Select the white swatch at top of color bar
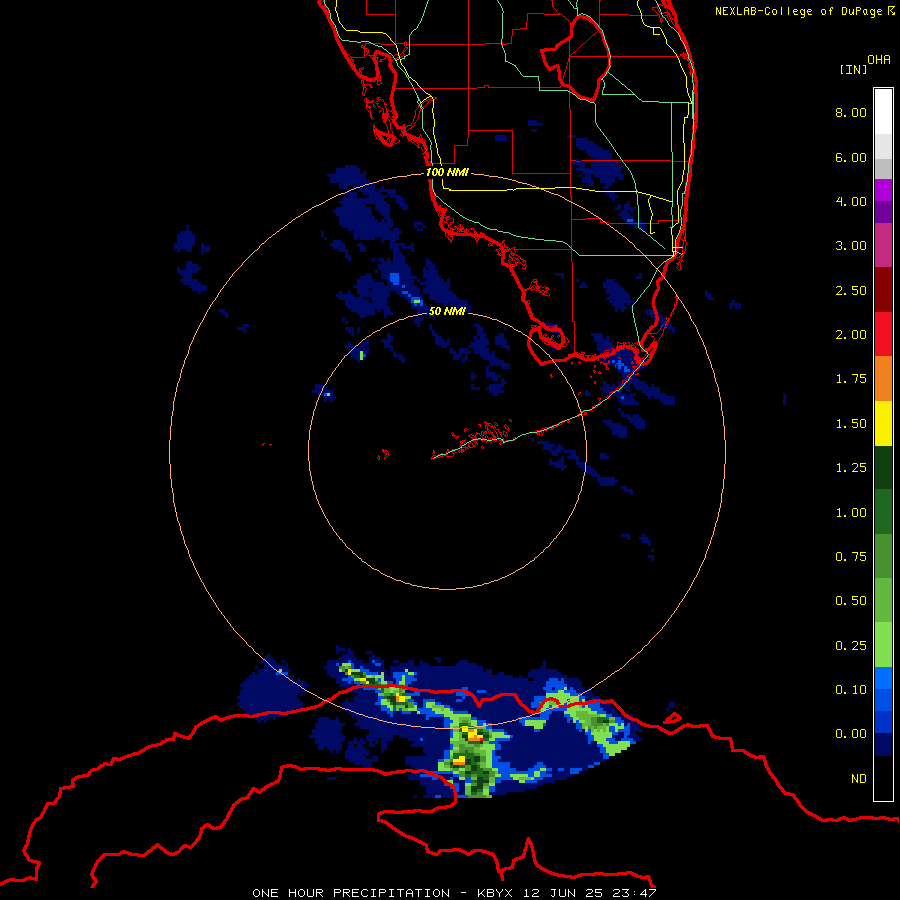Image resolution: width=900 pixels, height=900 pixels. [x=883, y=112]
